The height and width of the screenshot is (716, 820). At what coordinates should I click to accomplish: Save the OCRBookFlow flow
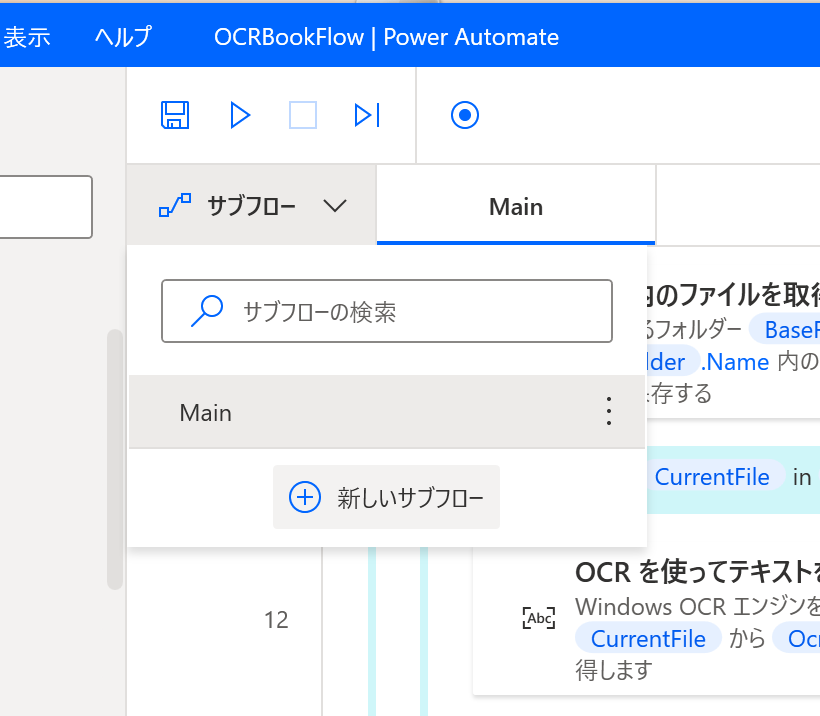point(174,115)
